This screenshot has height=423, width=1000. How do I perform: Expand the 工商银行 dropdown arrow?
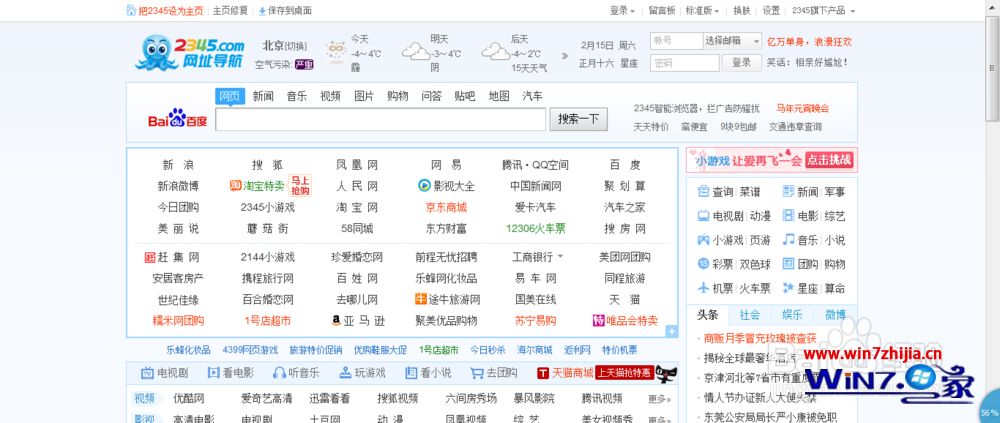click(x=561, y=256)
